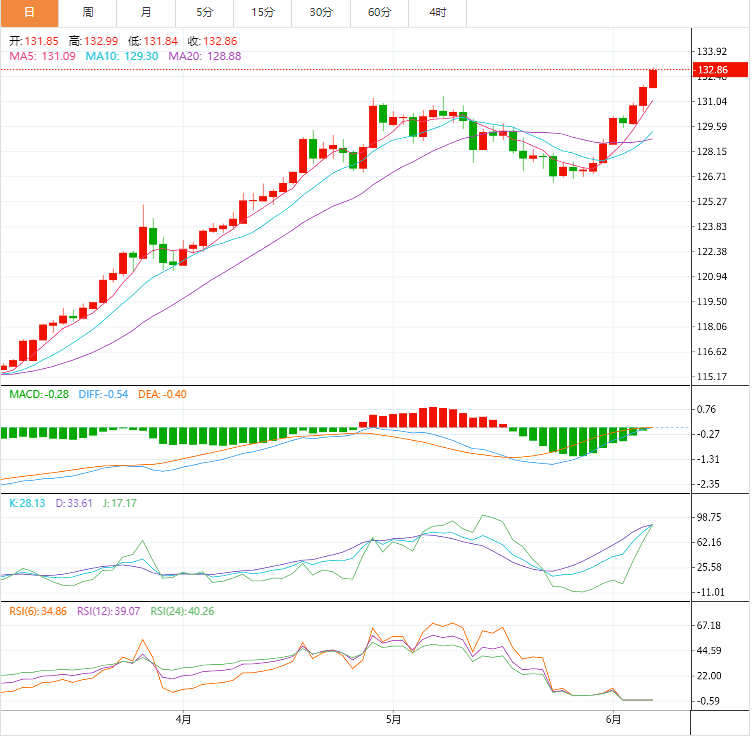Click the 4月 date axis marker
This screenshot has width=756, height=749.
click(183, 719)
